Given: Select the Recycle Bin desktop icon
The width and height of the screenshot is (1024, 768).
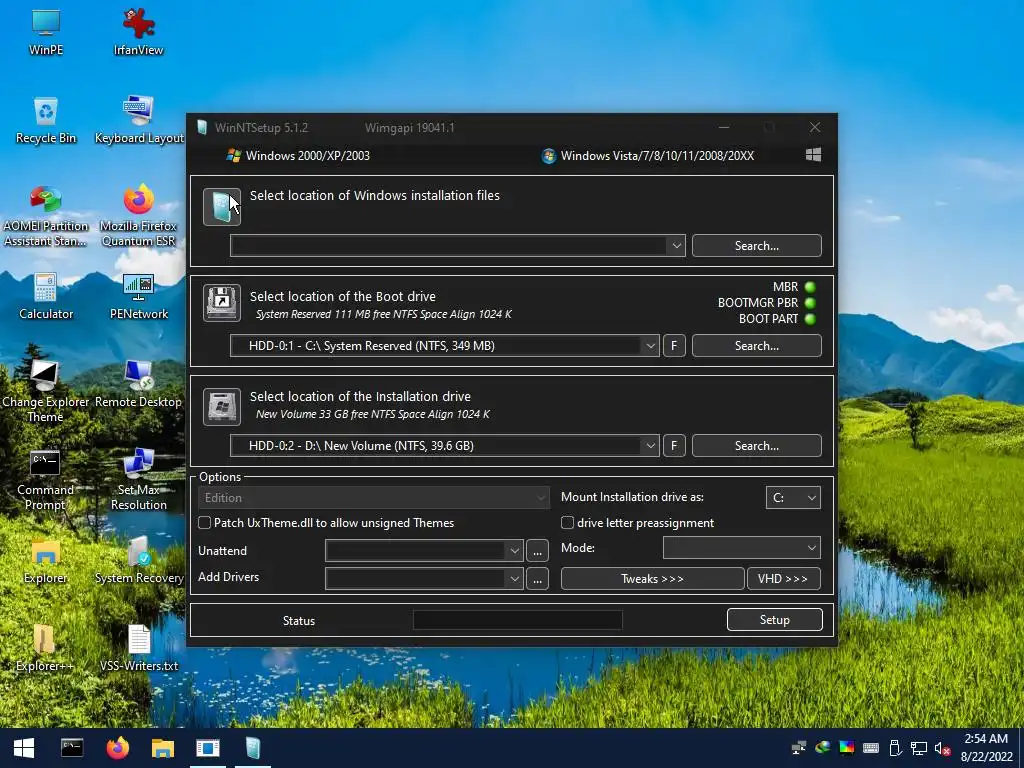Looking at the screenshot, I should click(x=46, y=120).
